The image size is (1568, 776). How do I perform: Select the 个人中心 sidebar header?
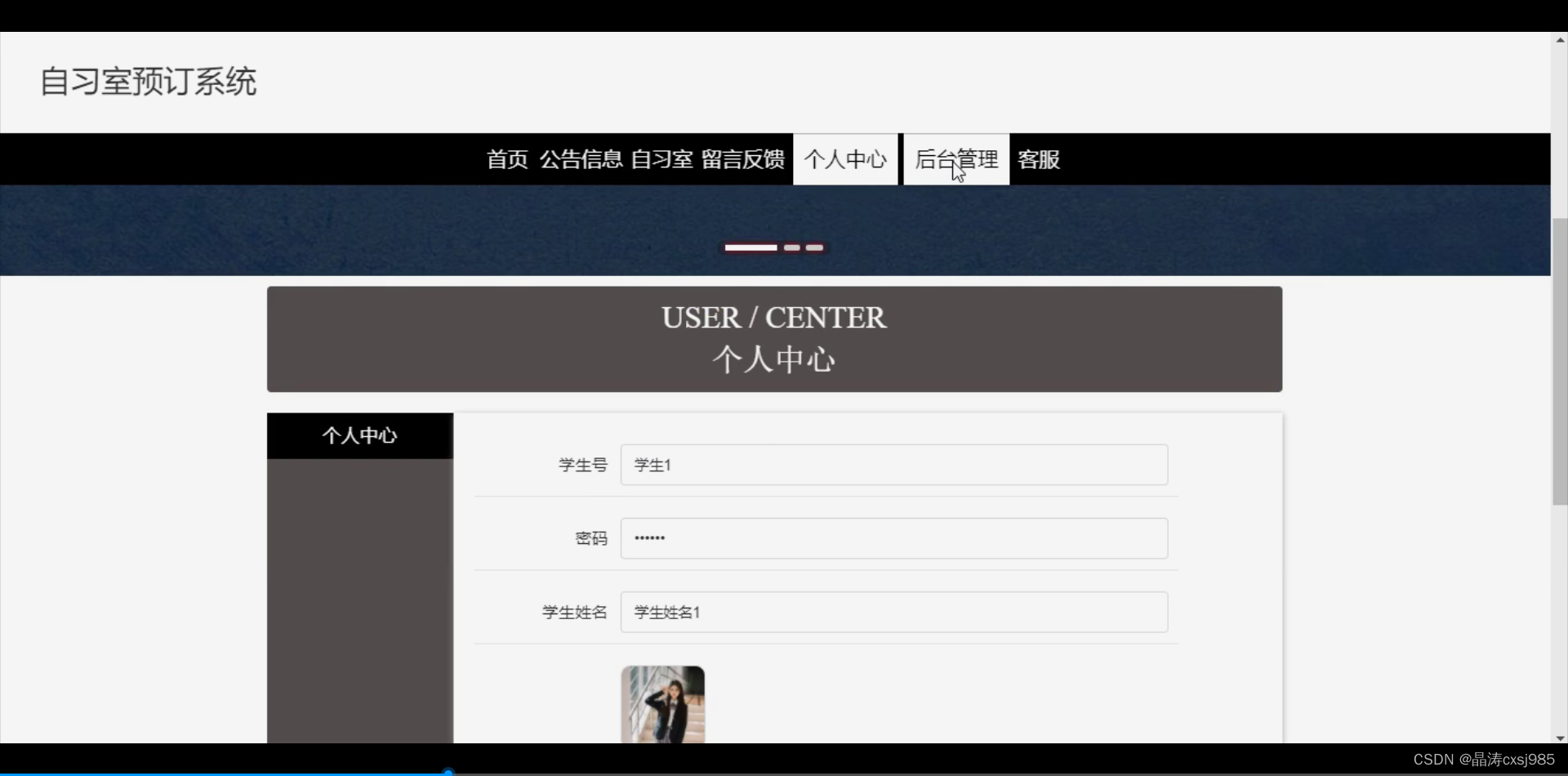pyautogui.click(x=359, y=435)
